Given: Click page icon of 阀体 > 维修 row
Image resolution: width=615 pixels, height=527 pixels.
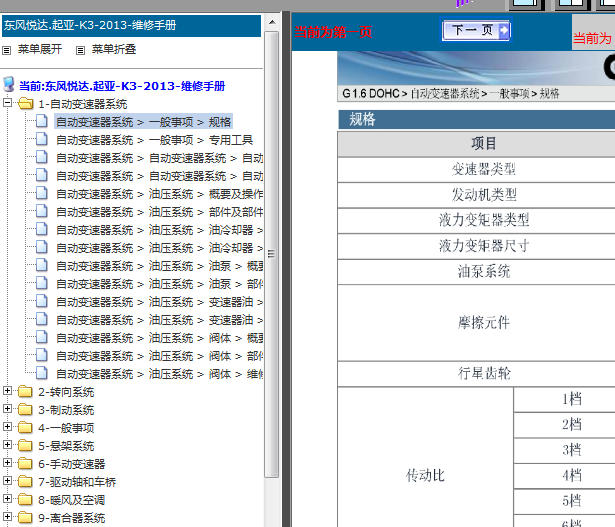Looking at the screenshot, I should click(x=42, y=374).
